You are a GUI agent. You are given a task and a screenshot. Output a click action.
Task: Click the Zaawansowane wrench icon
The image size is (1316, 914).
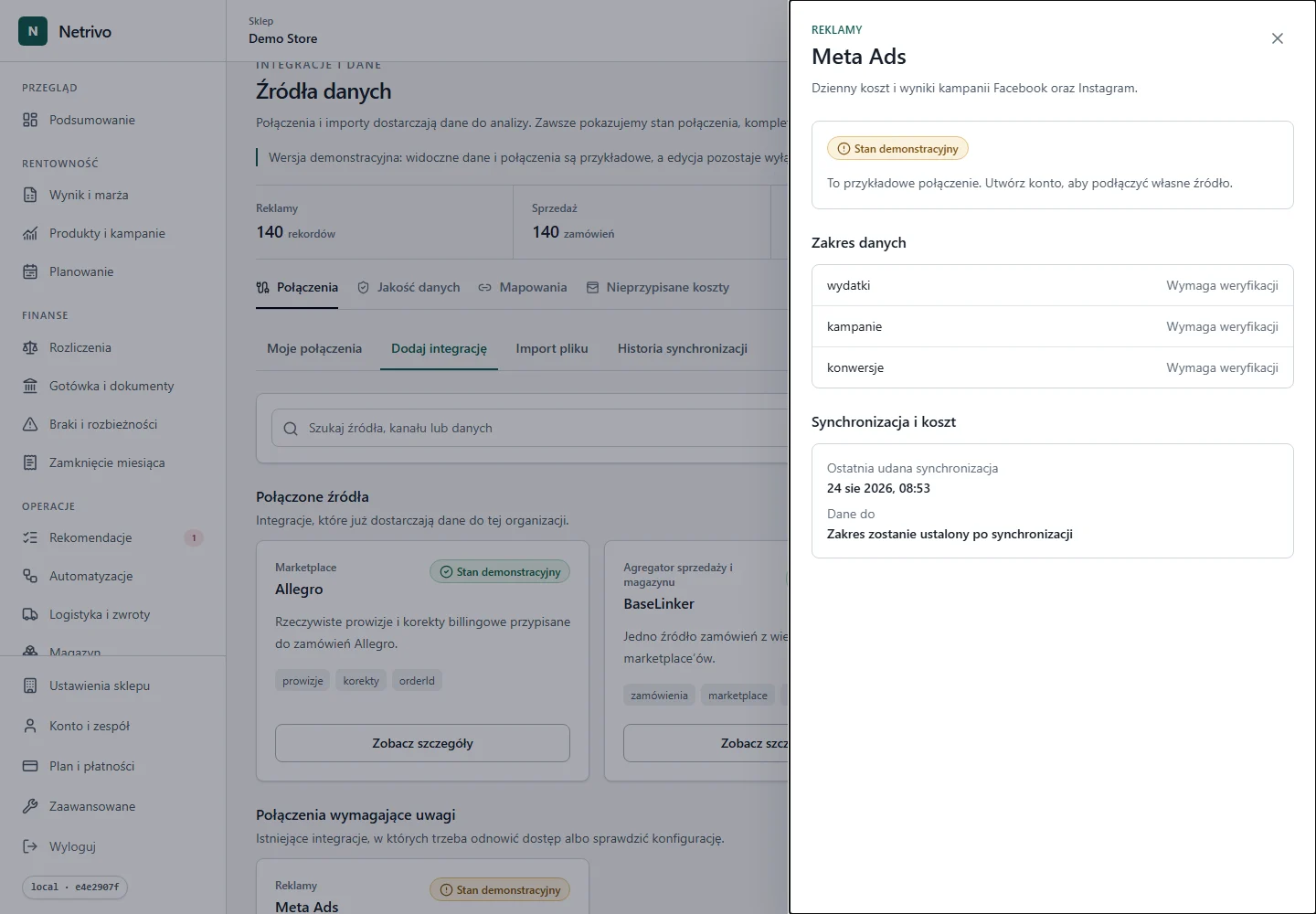pos(30,806)
